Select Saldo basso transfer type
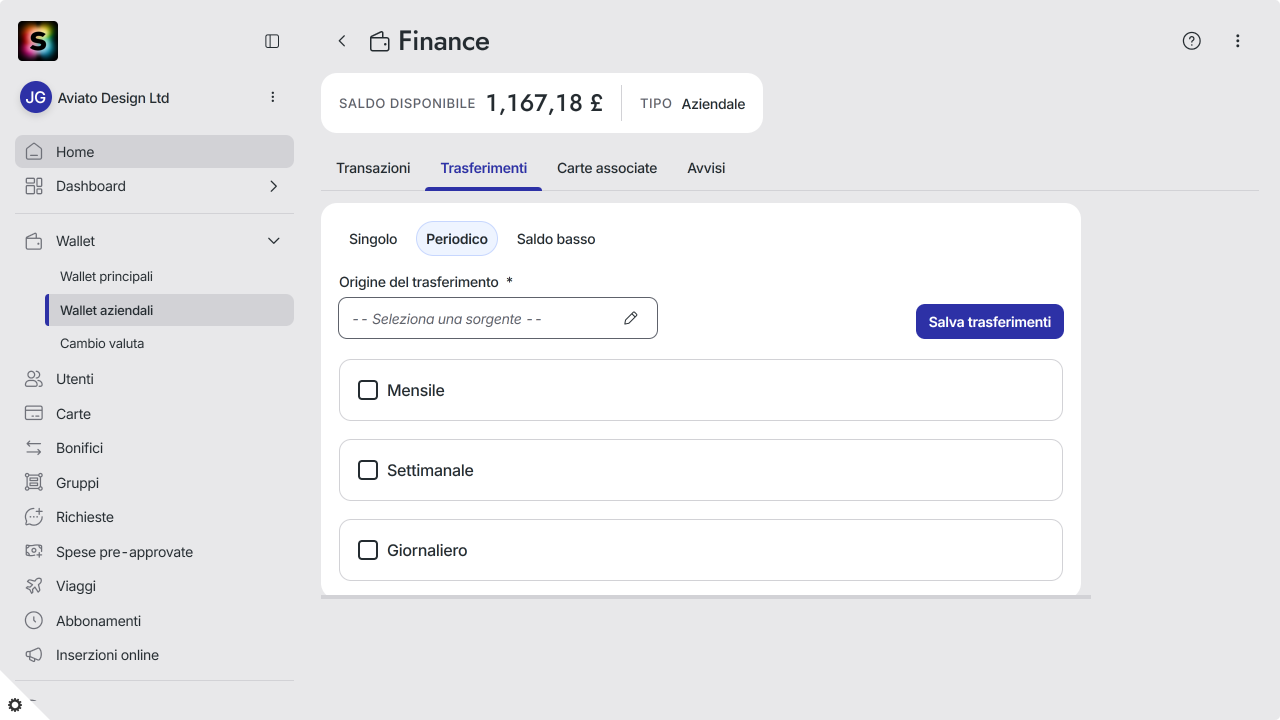Viewport: 1280px width, 720px height. 556,239
